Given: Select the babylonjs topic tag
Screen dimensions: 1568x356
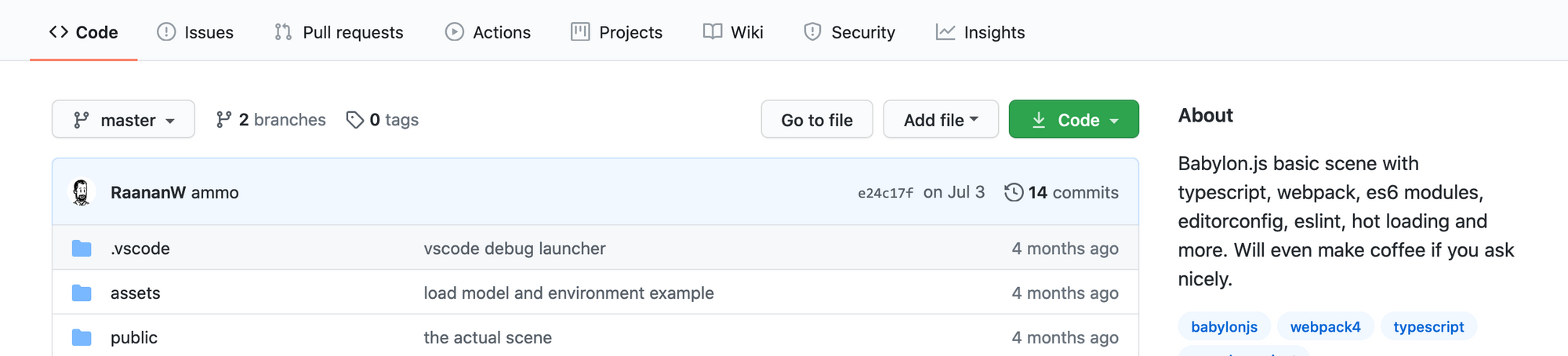Looking at the screenshot, I should click(x=1224, y=327).
